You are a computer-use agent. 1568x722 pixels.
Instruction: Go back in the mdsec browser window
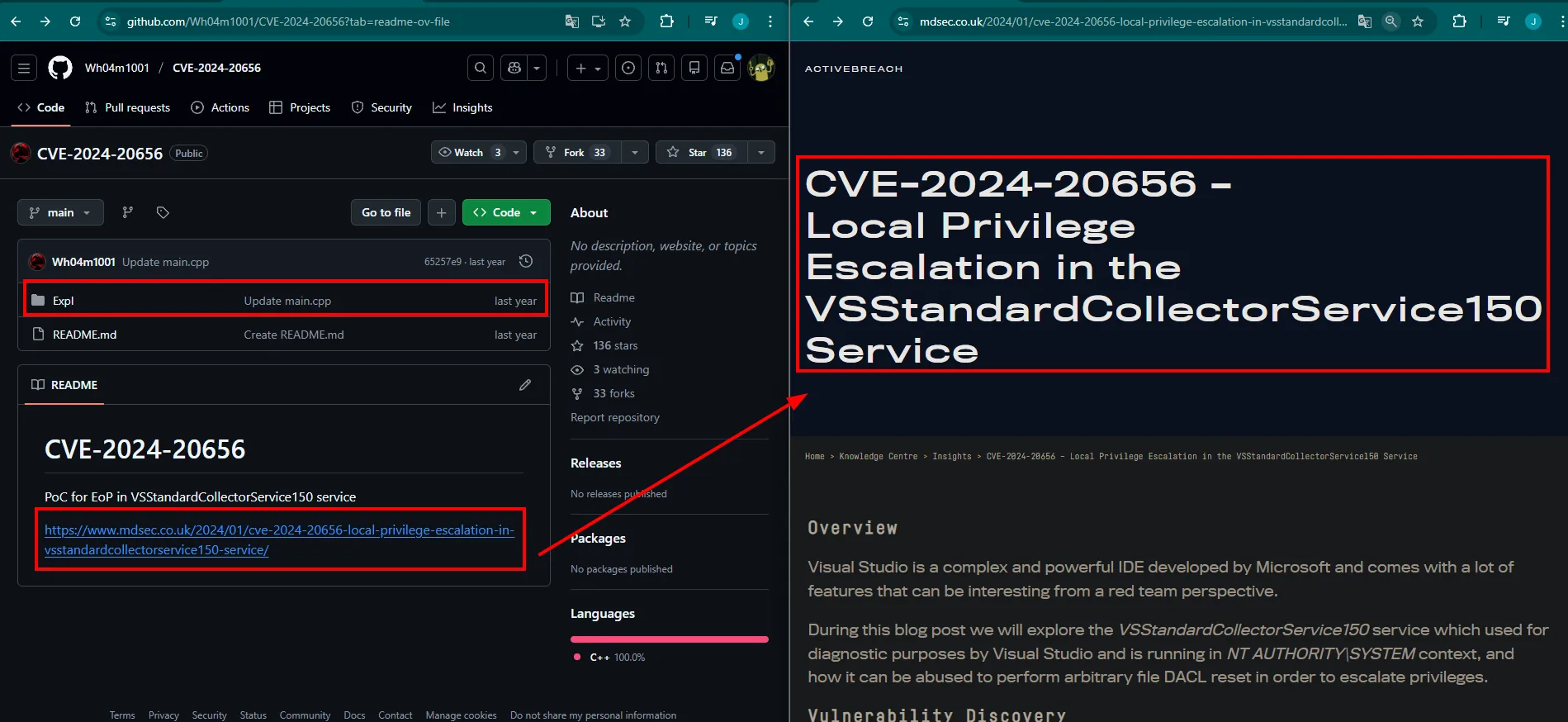[808, 21]
